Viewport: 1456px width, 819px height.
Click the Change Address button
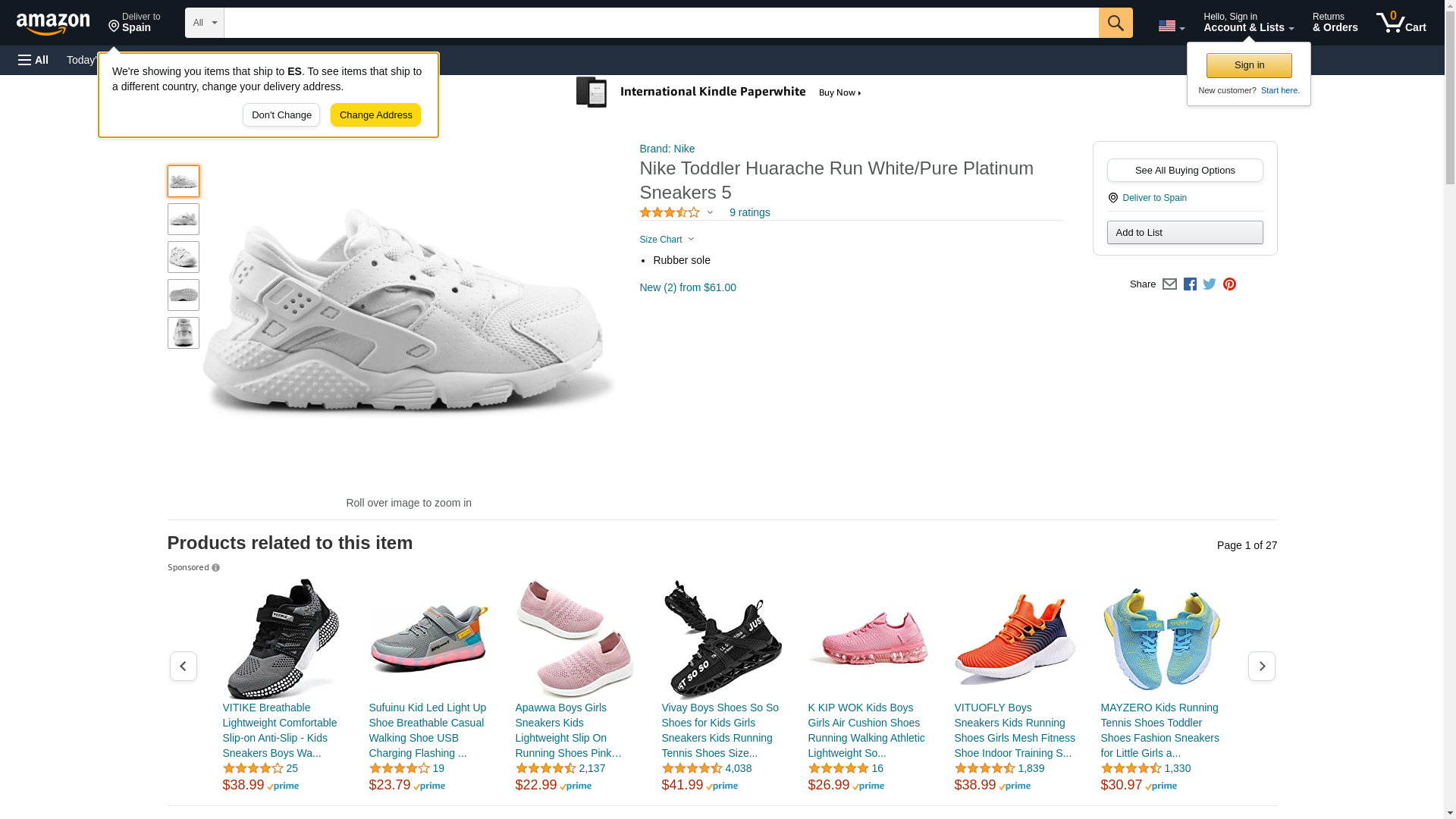[375, 115]
